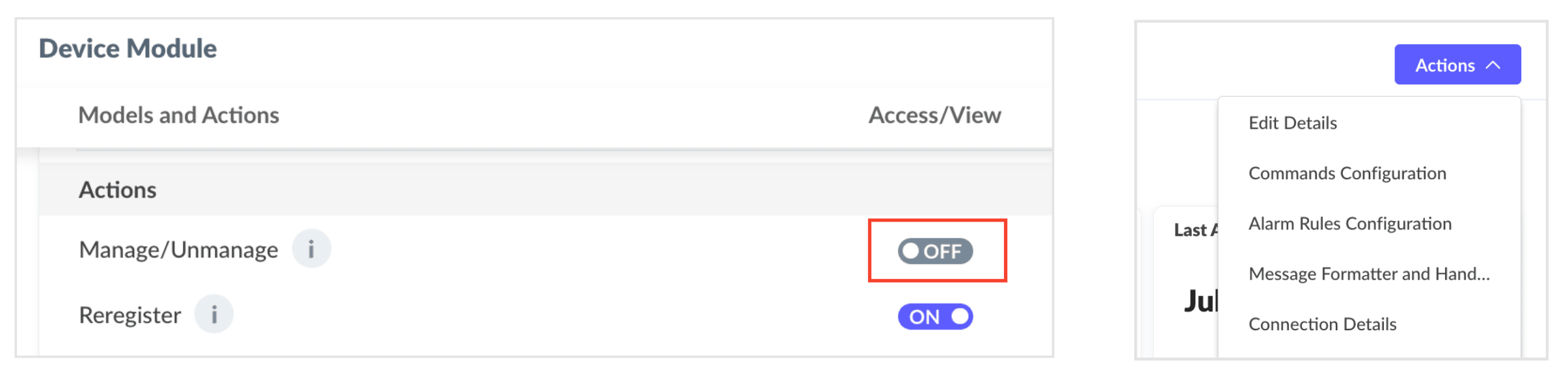This screenshot has width=1568, height=377.
Task: Click the Device Module heading
Action: (128, 48)
